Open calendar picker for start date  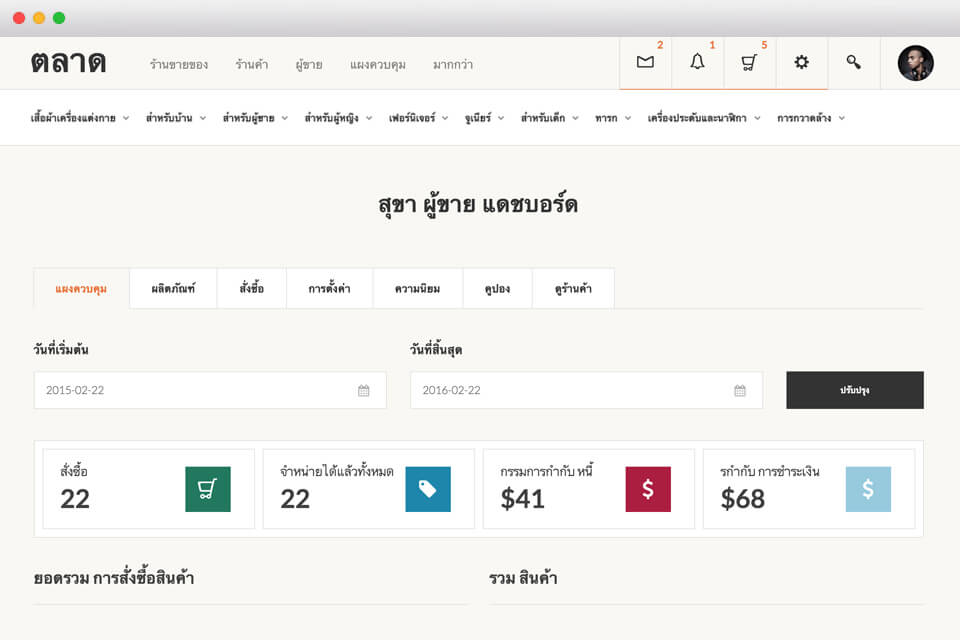(364, 390)
